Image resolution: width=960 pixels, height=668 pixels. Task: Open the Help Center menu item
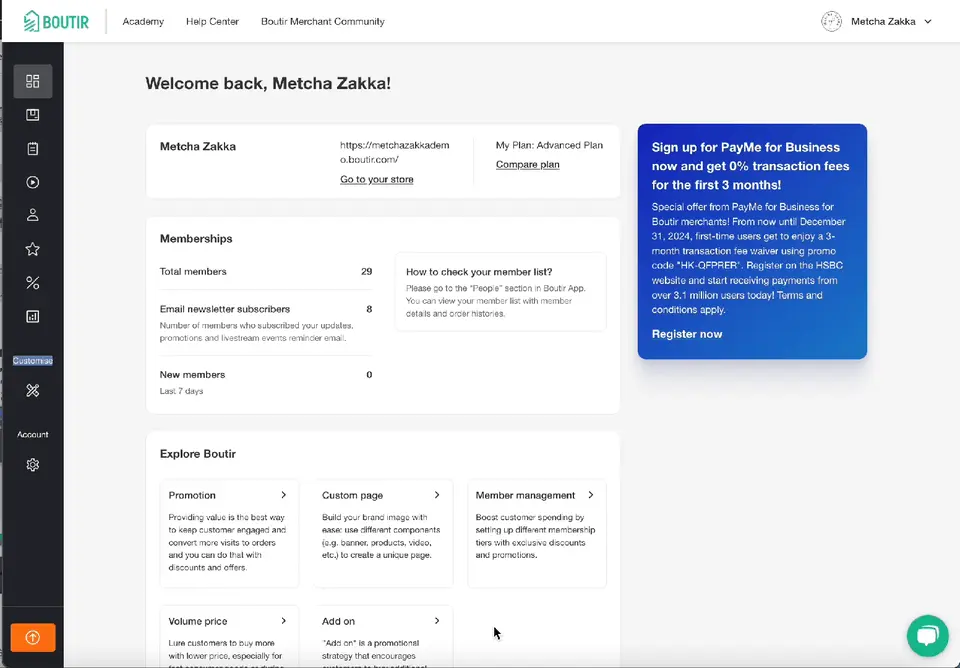pyautogui.click(x=212, y=21)
